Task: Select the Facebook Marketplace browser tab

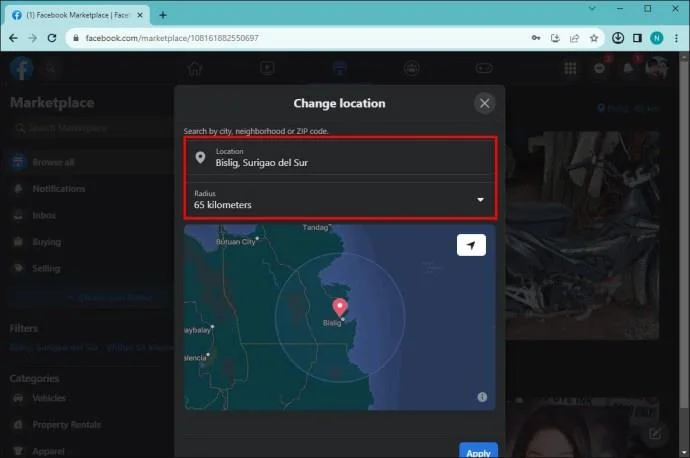Action: (x=77, y=15)
